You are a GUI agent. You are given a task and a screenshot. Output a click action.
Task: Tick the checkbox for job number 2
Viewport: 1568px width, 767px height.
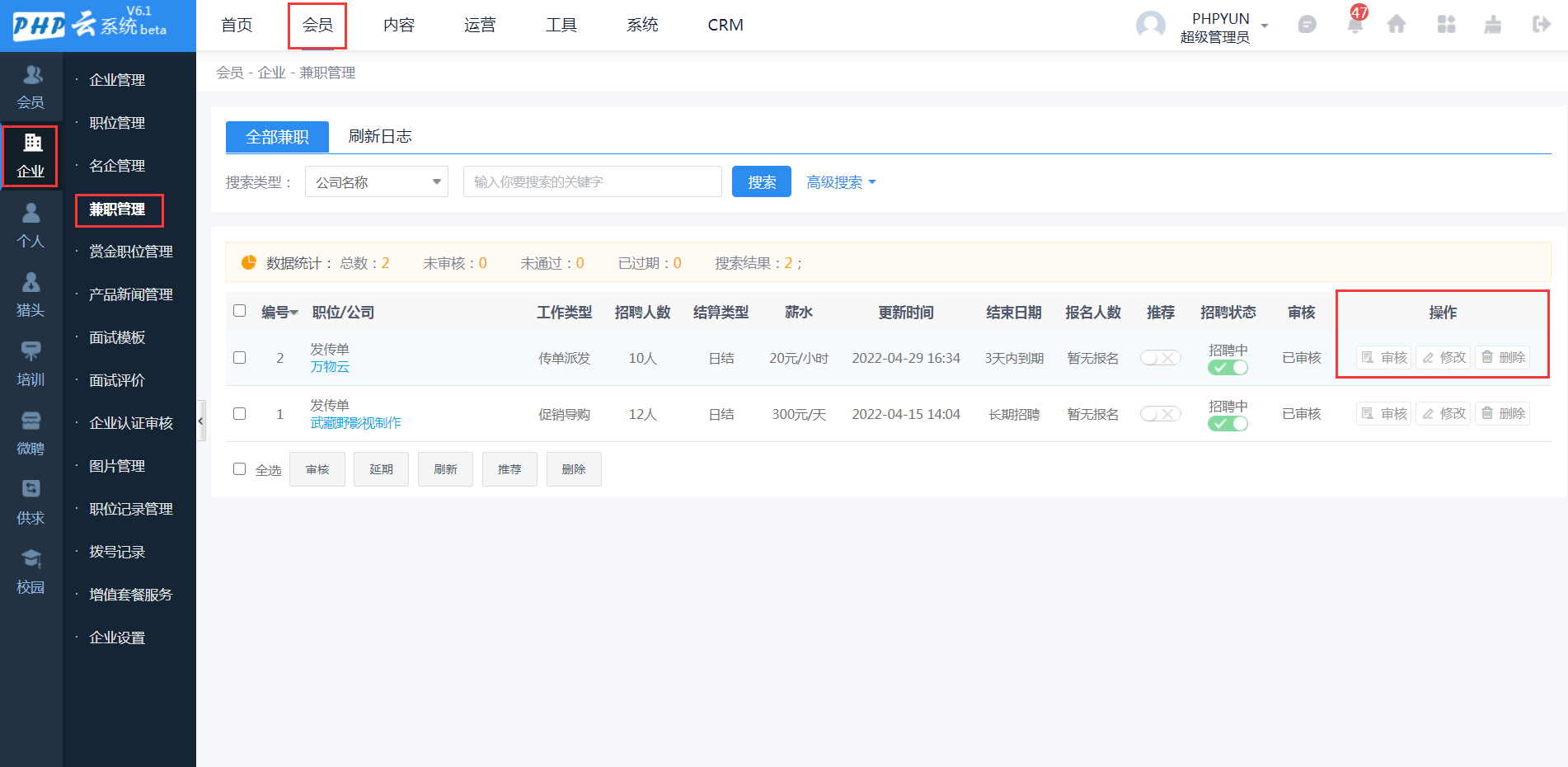pos(240,357)
